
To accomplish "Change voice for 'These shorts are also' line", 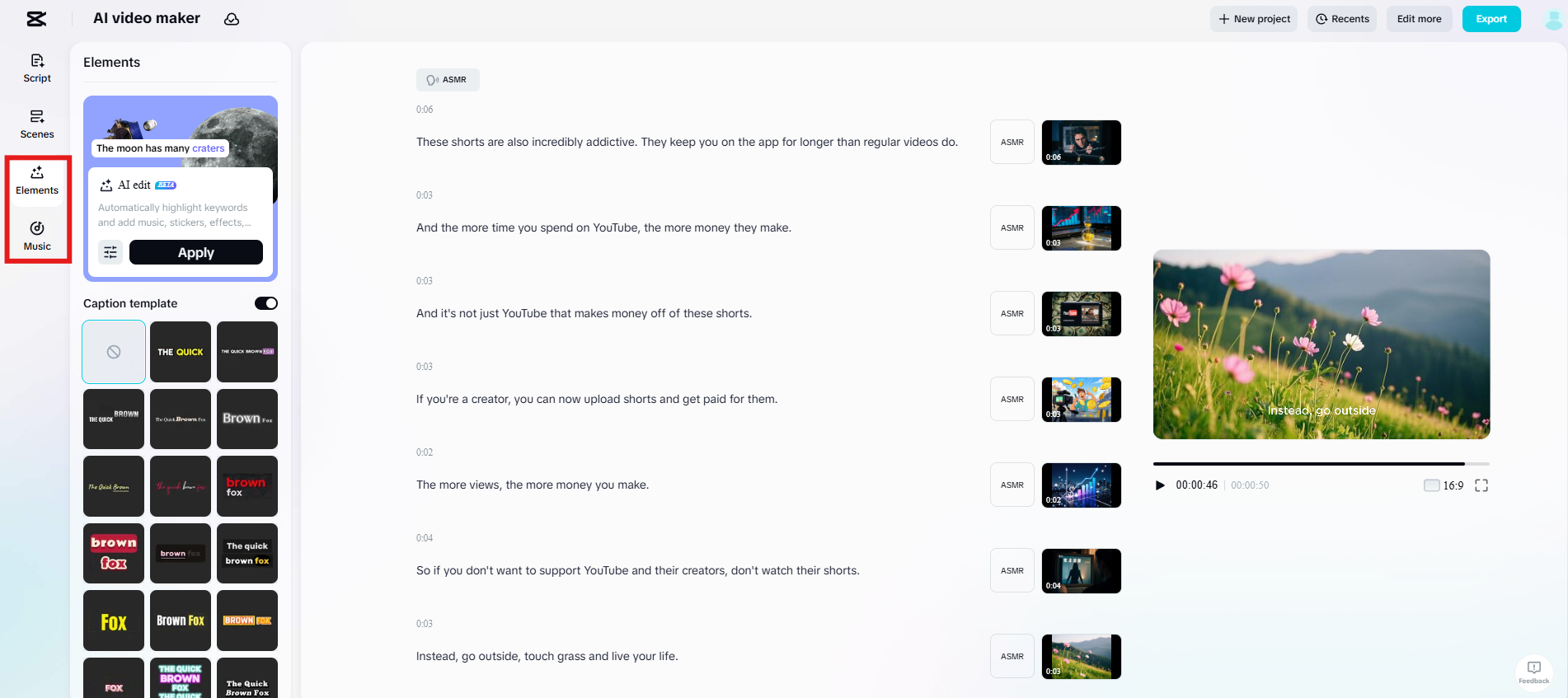I will 1012,143.
